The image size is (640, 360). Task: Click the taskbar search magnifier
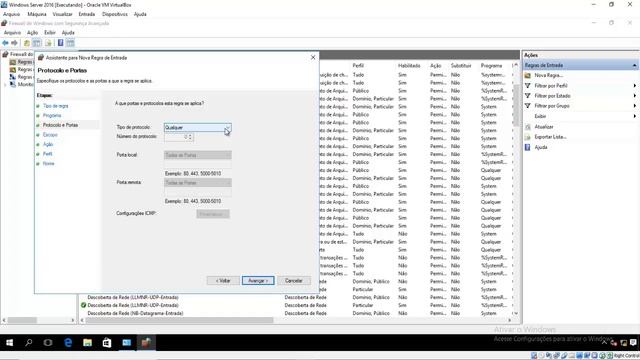pos(29,343)
